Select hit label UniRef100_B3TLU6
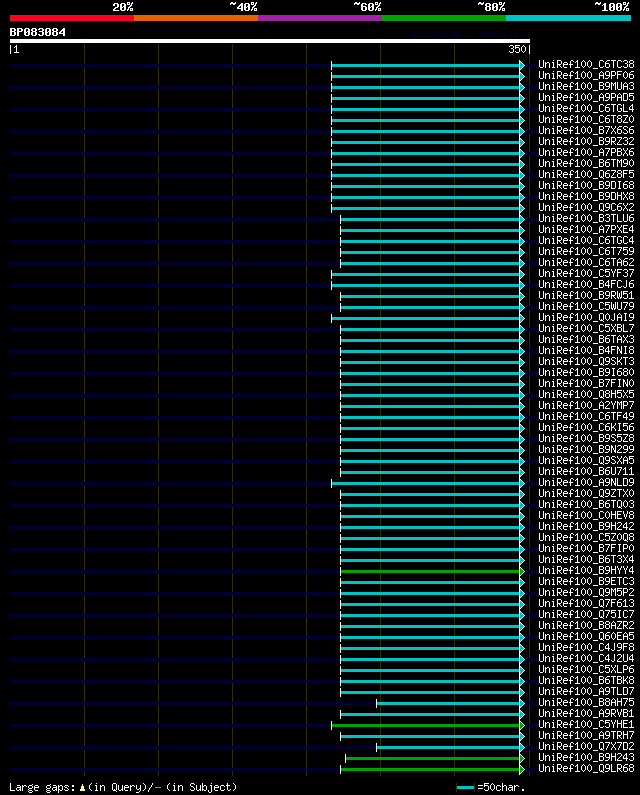Viewport: 640px width, 795px height. (586, 218)
